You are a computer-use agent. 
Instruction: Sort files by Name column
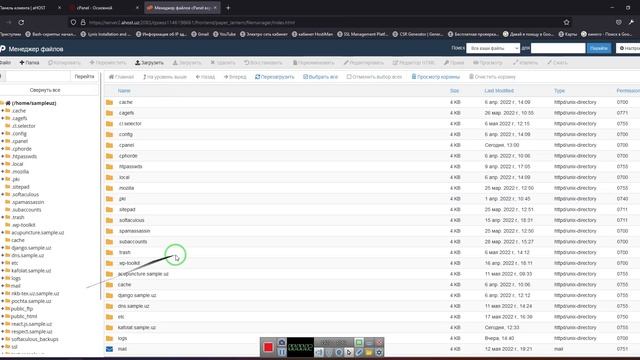124,91
